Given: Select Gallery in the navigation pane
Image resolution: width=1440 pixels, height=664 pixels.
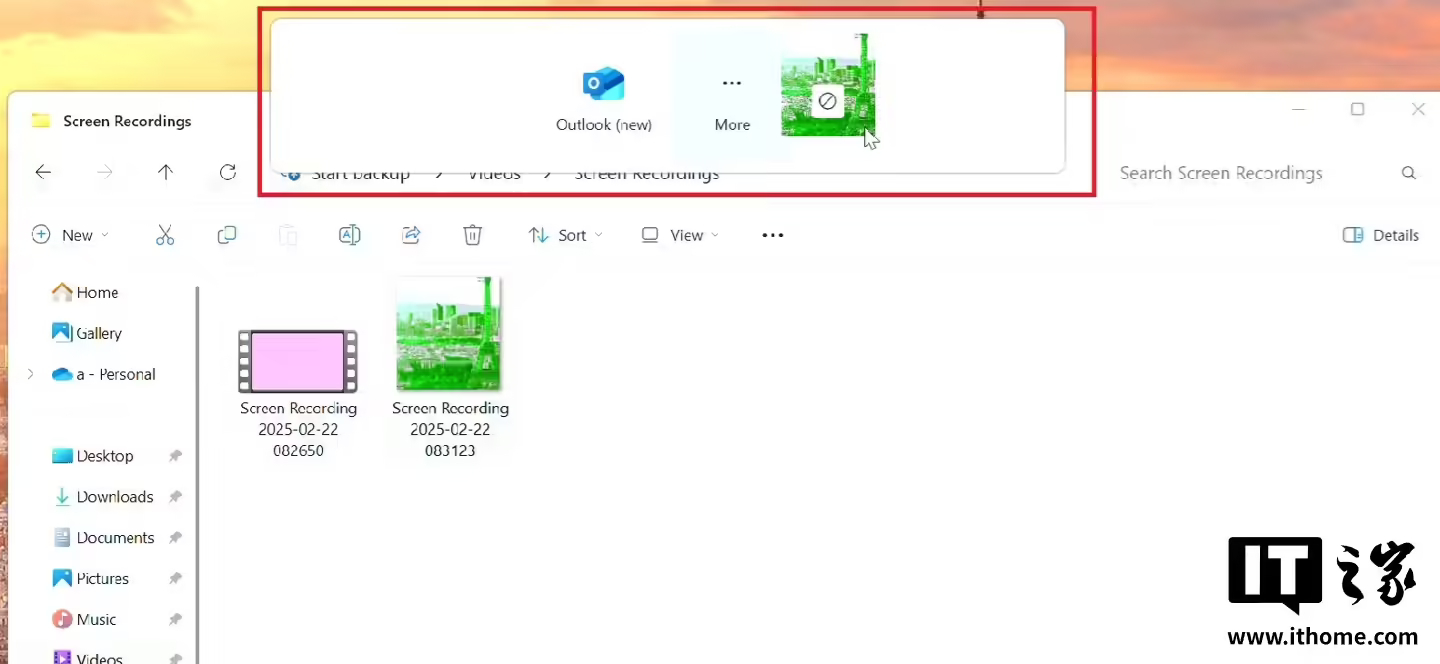Looking at the screenshot, I should coord(98,333).
